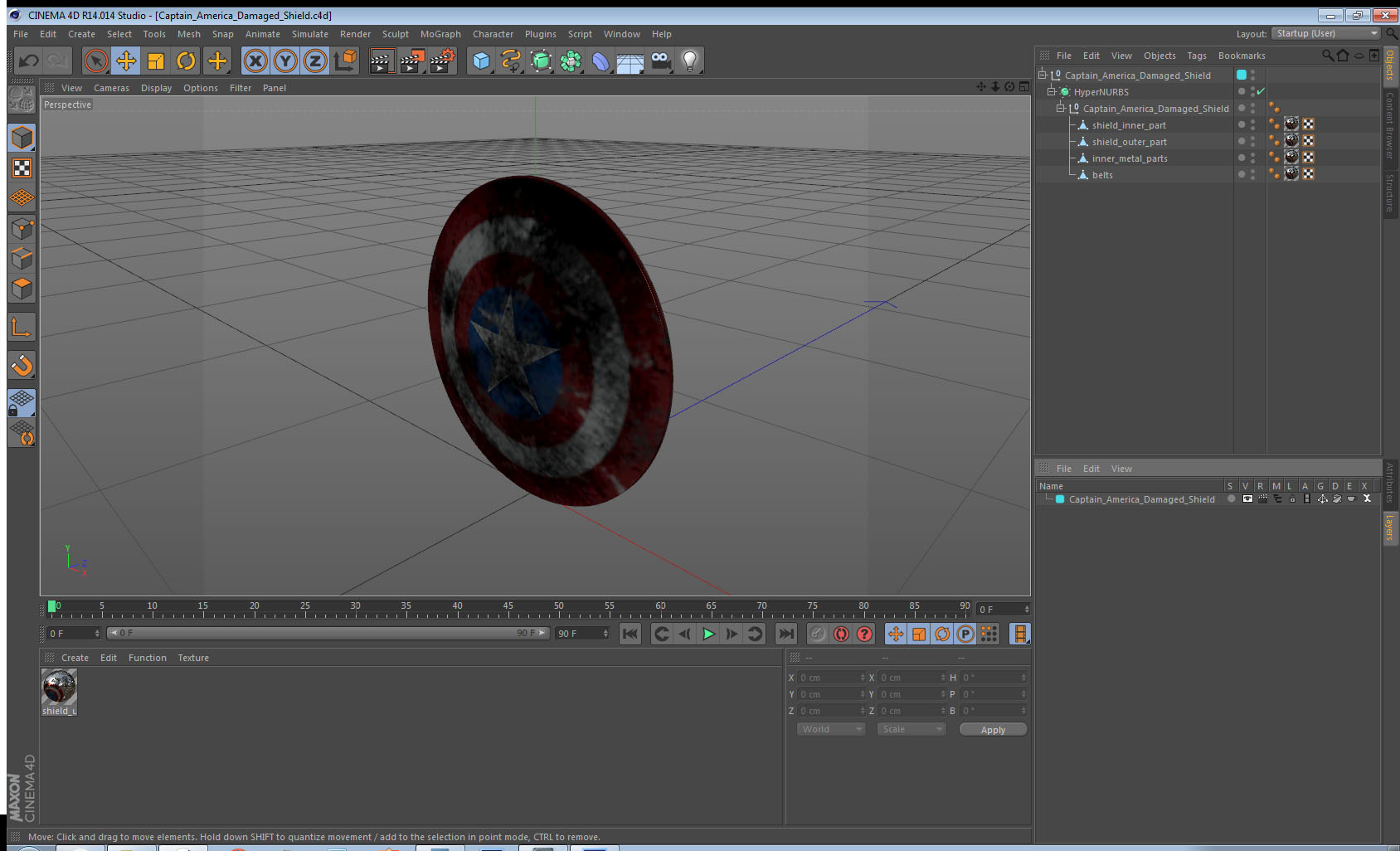Screen dimensions: 1400x851
Task: Select the Scale tool in top toolbar
Action: pyautogui.click(x=156, y=61)
